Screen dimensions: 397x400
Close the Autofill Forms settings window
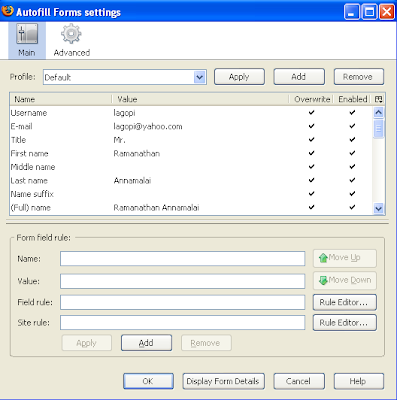[x=387, y=12]
